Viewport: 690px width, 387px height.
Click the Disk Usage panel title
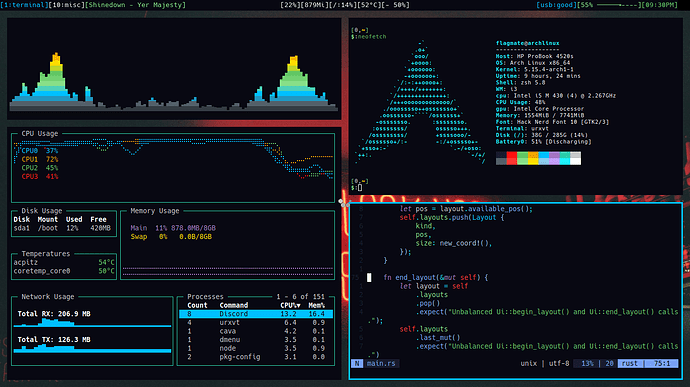pyautogui.click(x=42, y=211)
